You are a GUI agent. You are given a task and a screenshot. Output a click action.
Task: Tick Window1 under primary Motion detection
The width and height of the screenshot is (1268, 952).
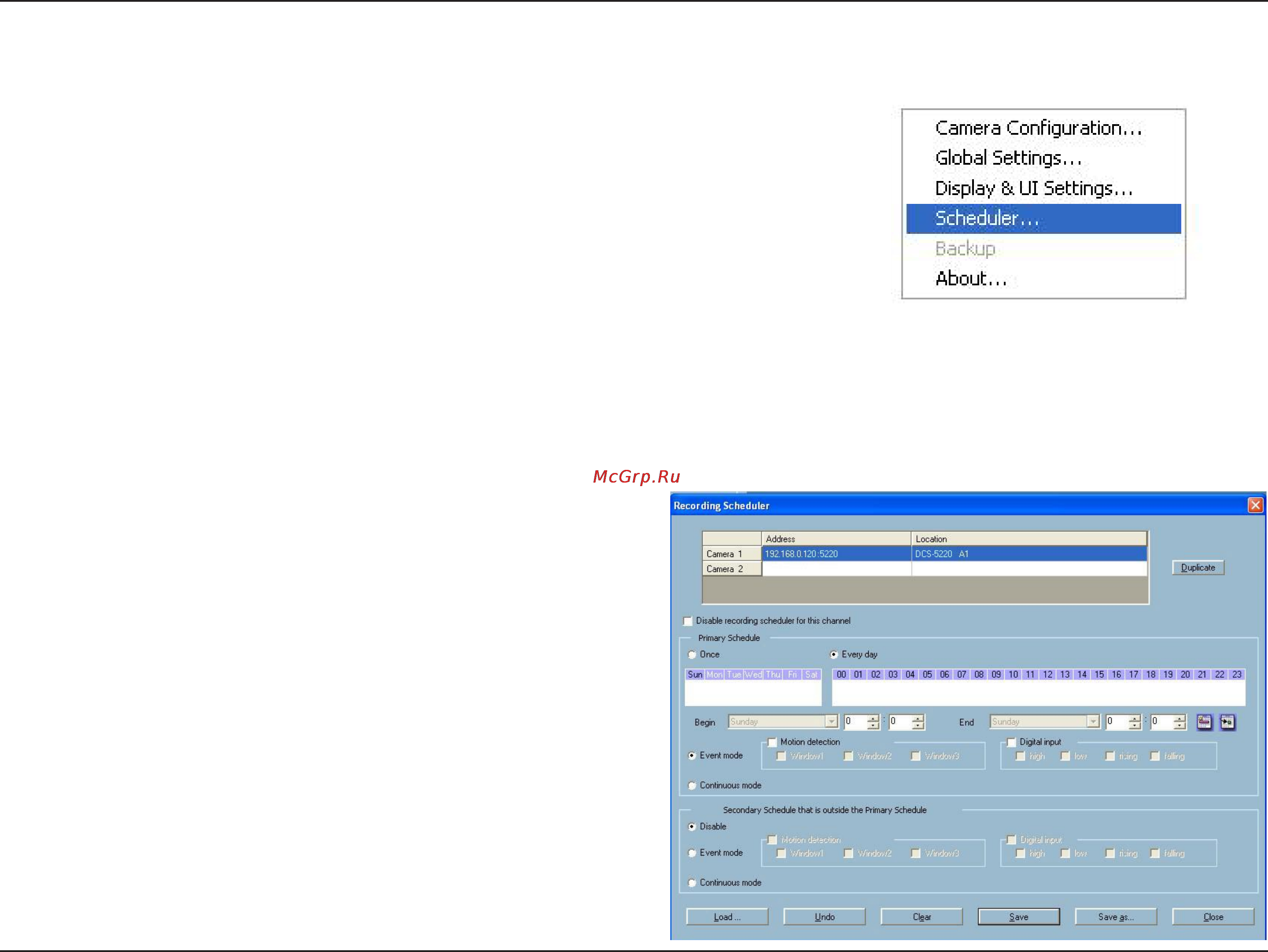point(781,756)
